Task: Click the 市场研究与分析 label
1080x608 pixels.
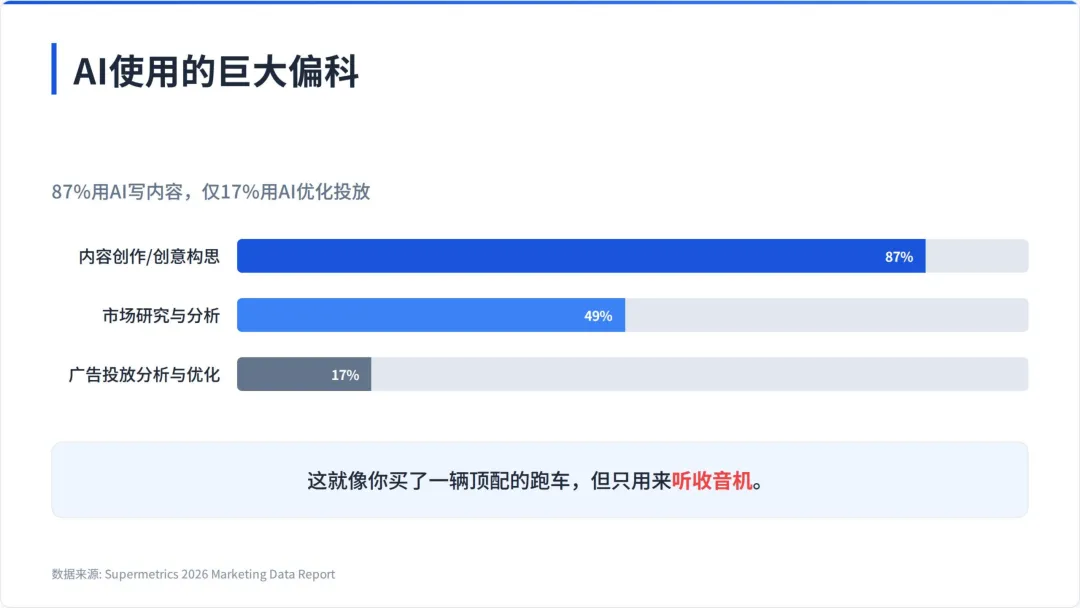Action: coord(161,315)
